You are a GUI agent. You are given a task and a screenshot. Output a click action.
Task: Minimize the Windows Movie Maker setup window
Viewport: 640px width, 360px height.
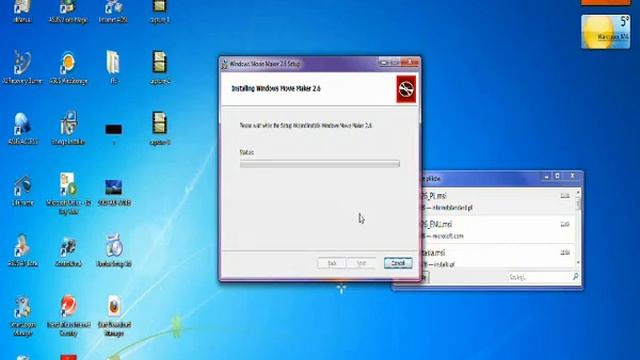[x=383, y=62]
